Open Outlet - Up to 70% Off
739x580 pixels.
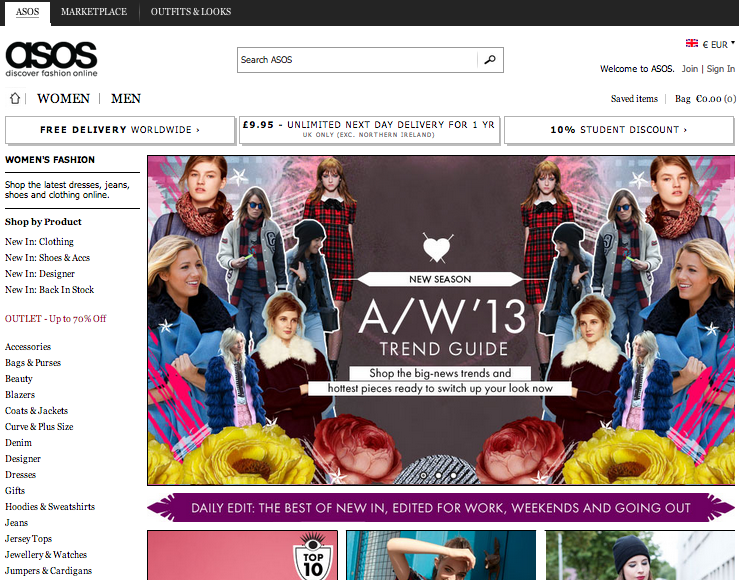click(55, 319)
